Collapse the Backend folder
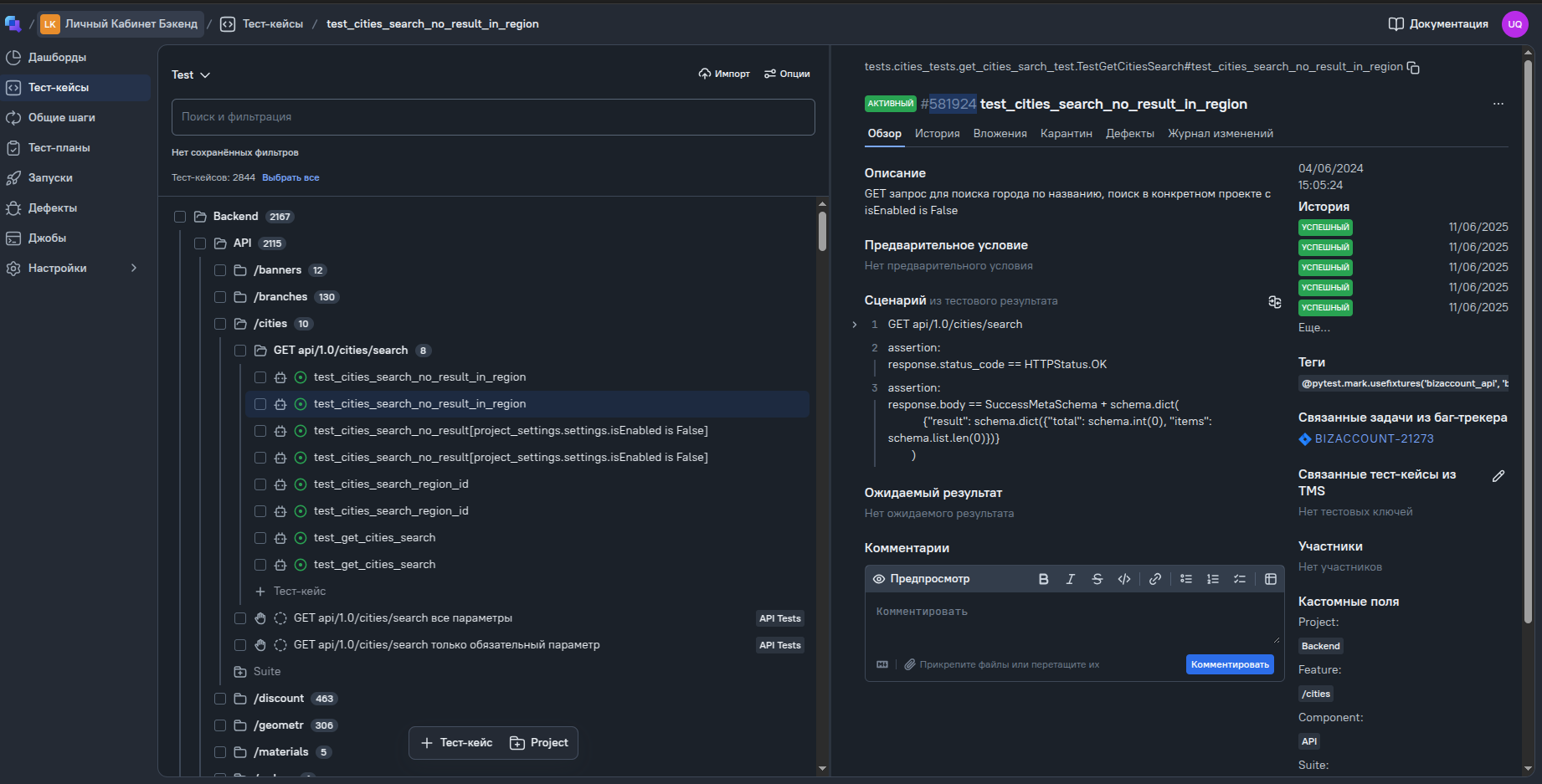This screenshot has height=784, width=1542. [200, 217]
